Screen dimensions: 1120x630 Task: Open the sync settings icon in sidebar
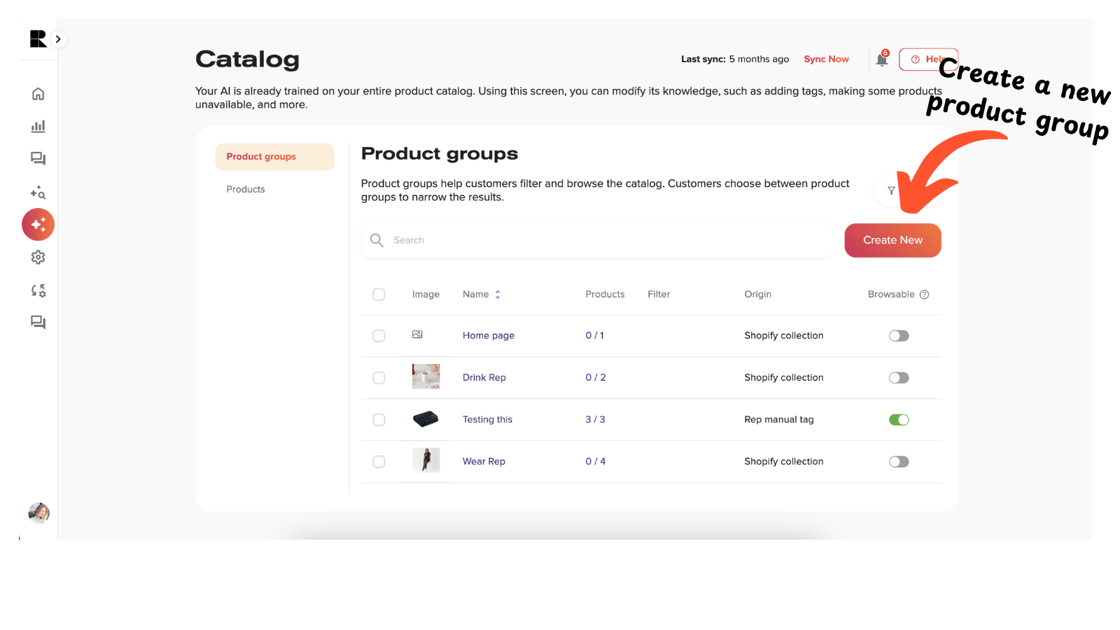[x=38, y=290]
